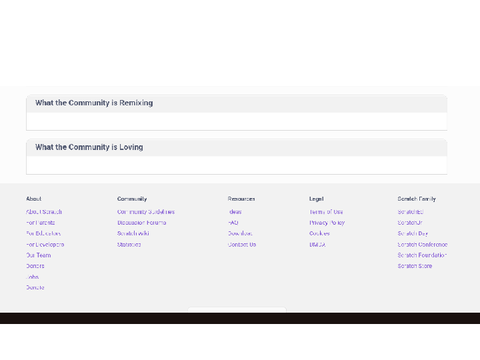480x360 pixels.
Task: Open the Cookies link under Legal
Action: [x=319, y=233]
